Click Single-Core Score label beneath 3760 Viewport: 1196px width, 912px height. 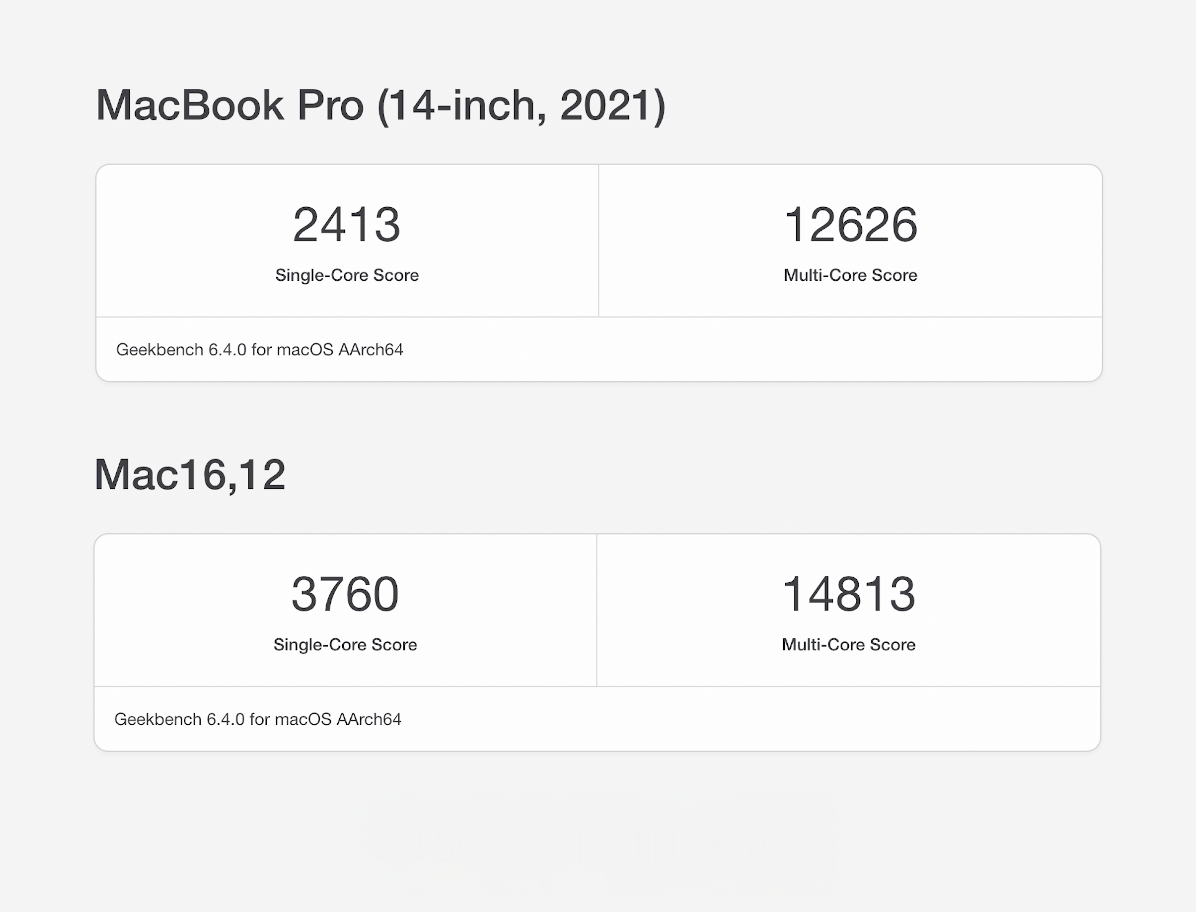(346, 645)
